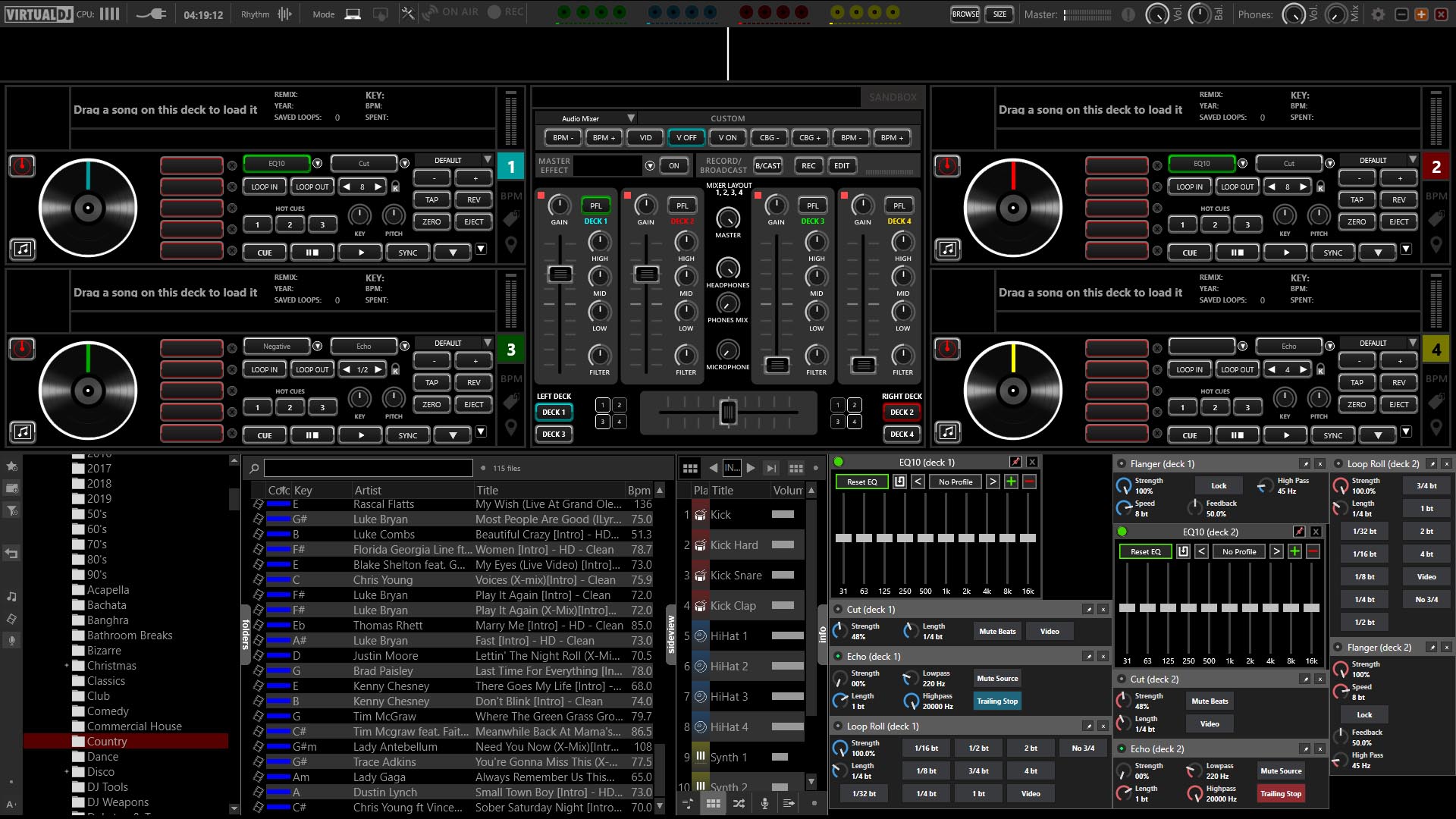Click deck 1 loop lock icon
1456x819 pixels.
point(395,187)
